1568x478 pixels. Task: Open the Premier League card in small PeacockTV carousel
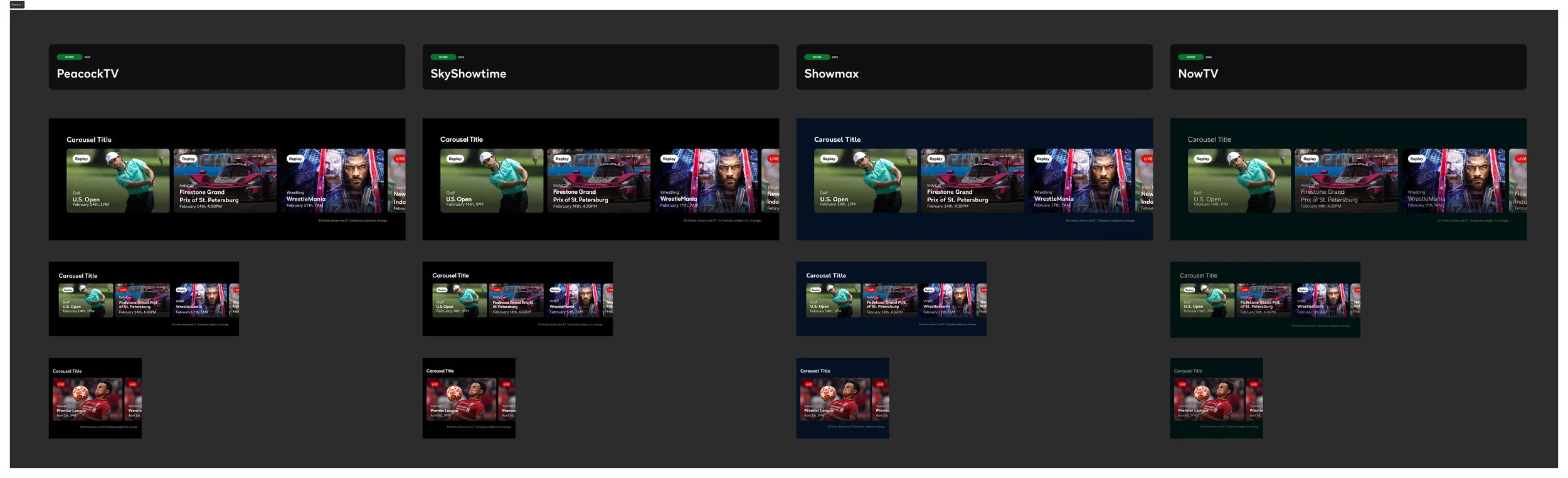point(88,400)
